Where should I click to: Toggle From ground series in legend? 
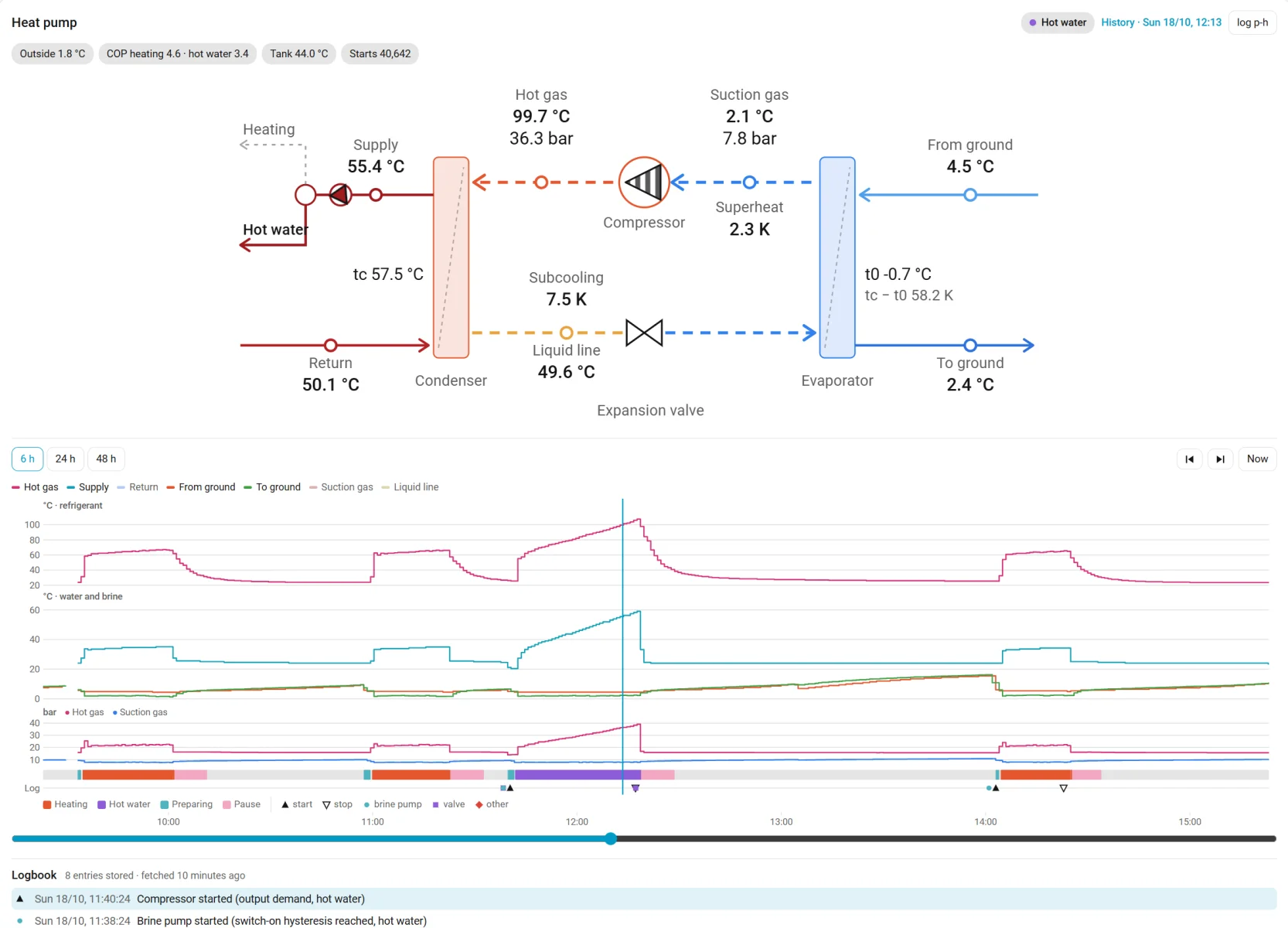[x=201, y=487]
